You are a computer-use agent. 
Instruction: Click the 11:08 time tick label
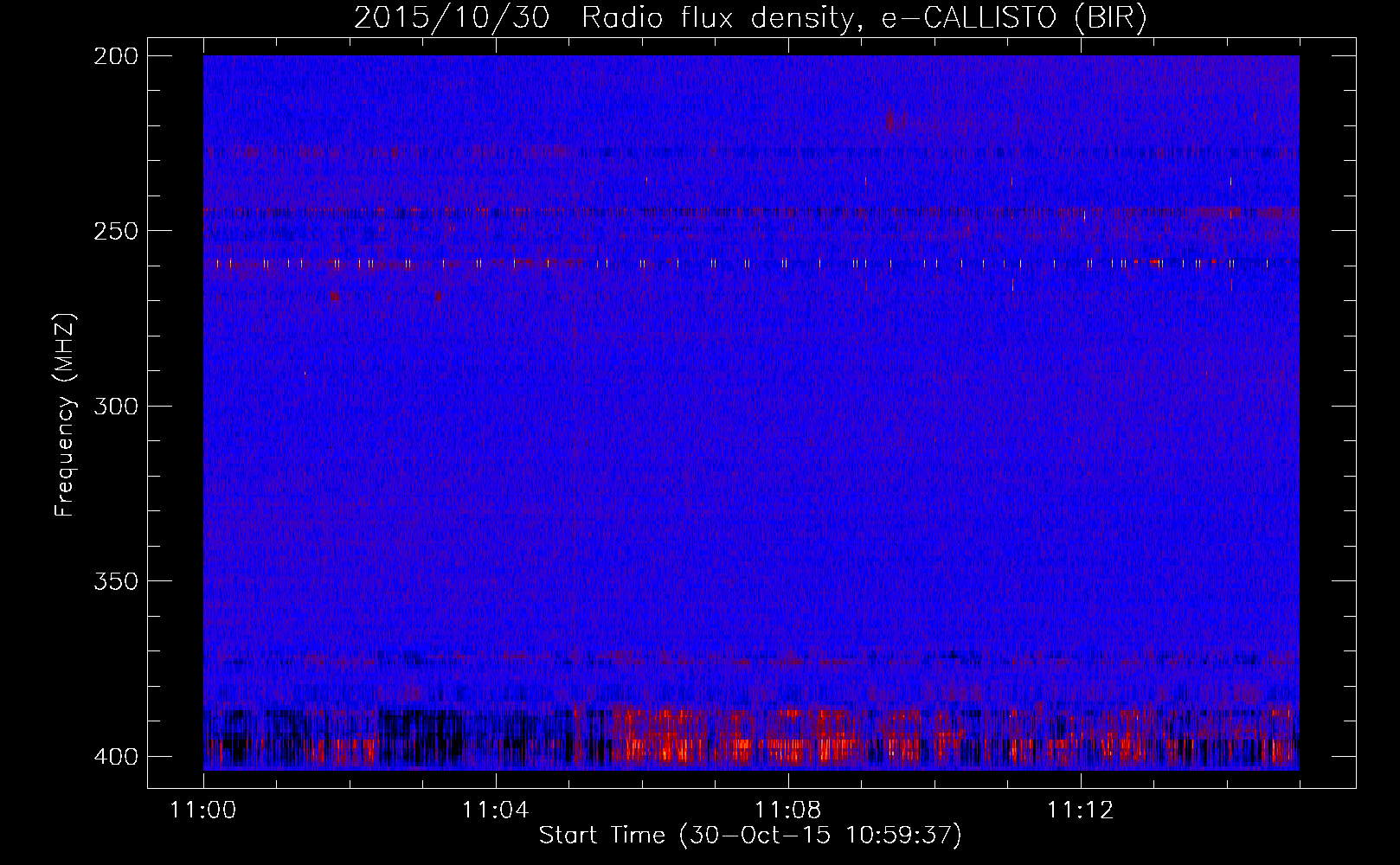pyautogui.click(x=787, y=811)
